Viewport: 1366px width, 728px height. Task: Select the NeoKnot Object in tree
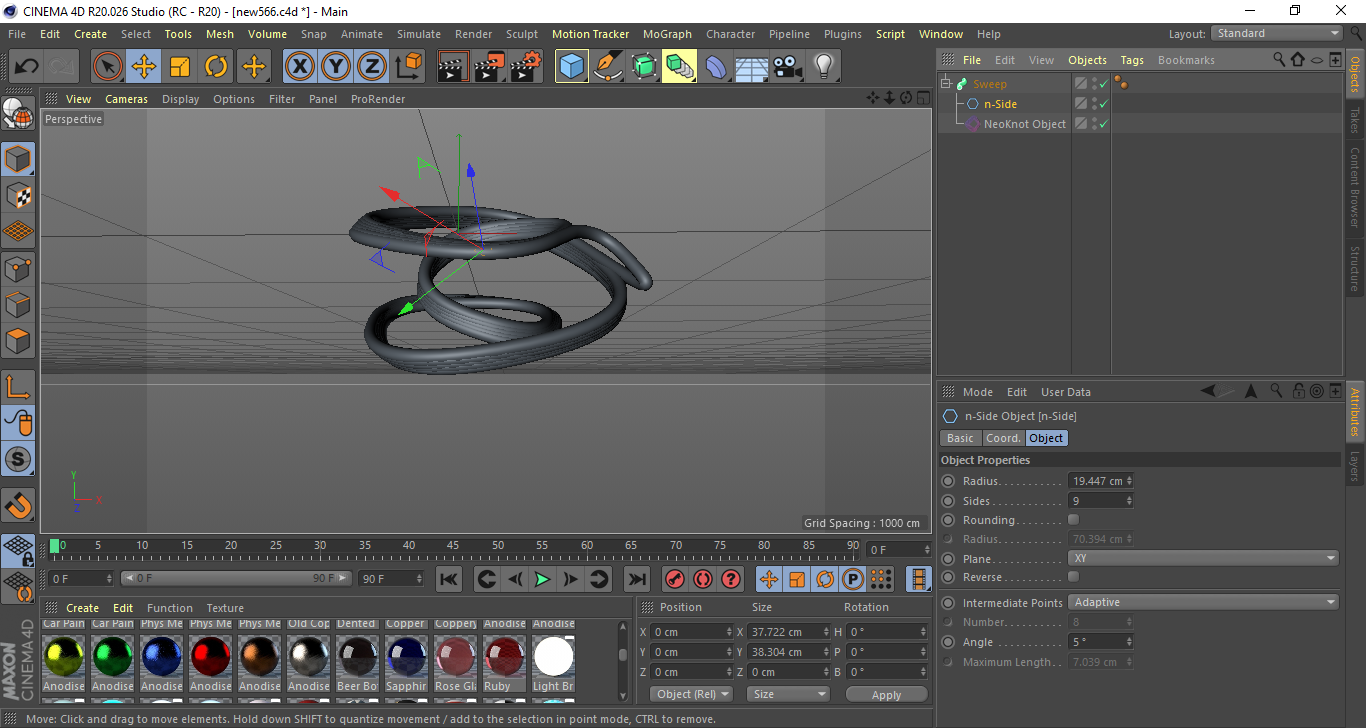[1025, 124]
